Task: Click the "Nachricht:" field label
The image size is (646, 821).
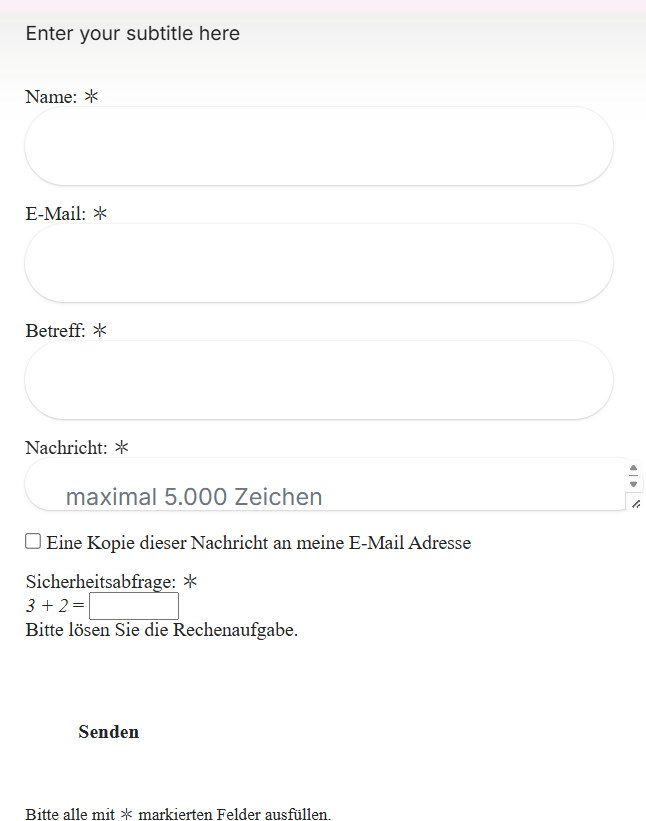Action: tap(66, 448)
